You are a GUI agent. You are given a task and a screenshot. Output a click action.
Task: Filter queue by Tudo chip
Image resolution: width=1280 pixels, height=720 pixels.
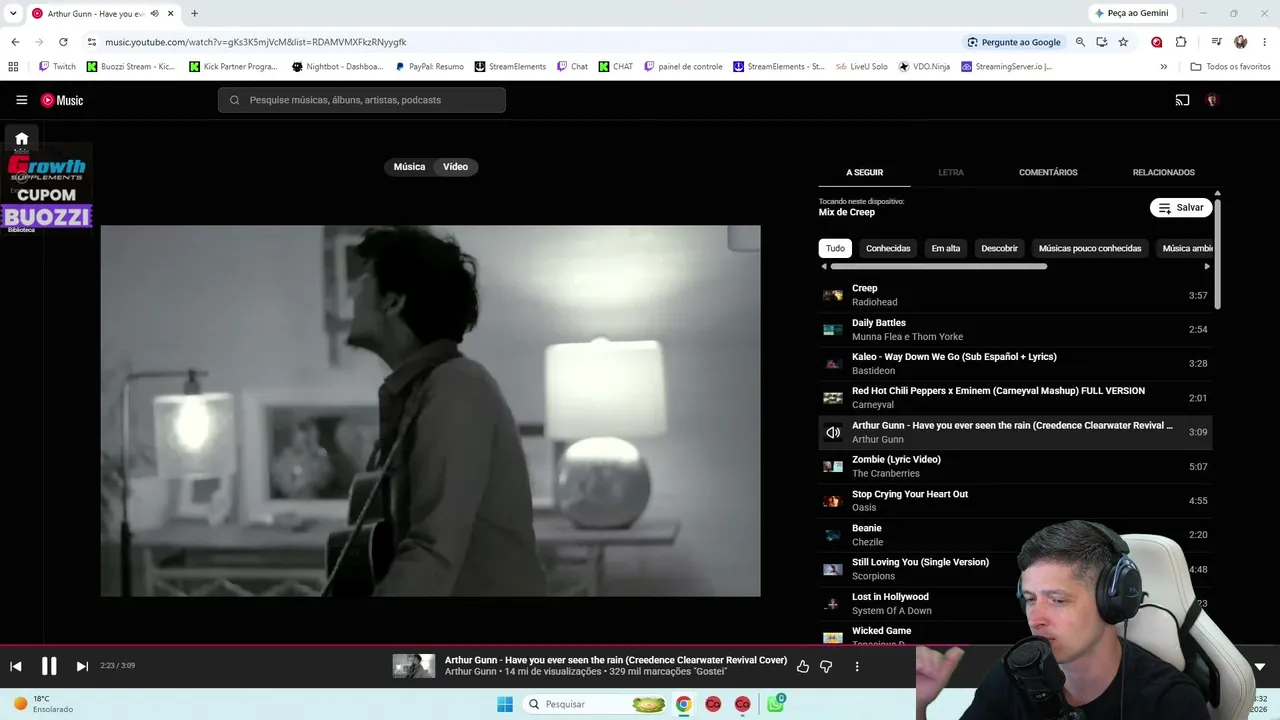[835, 248]
